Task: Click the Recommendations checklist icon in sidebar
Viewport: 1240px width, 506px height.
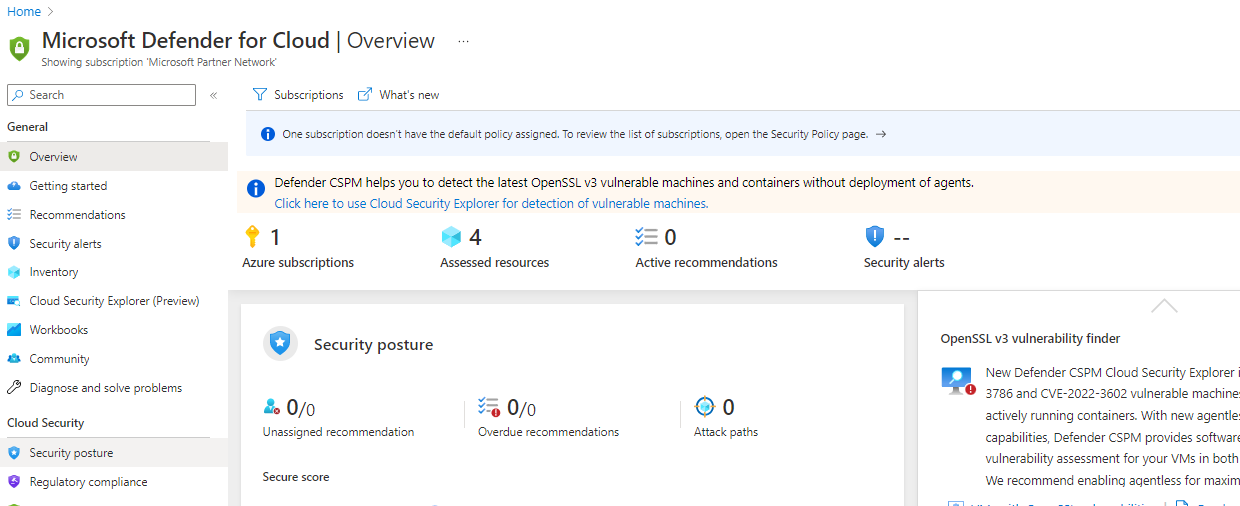Action: 14,215
